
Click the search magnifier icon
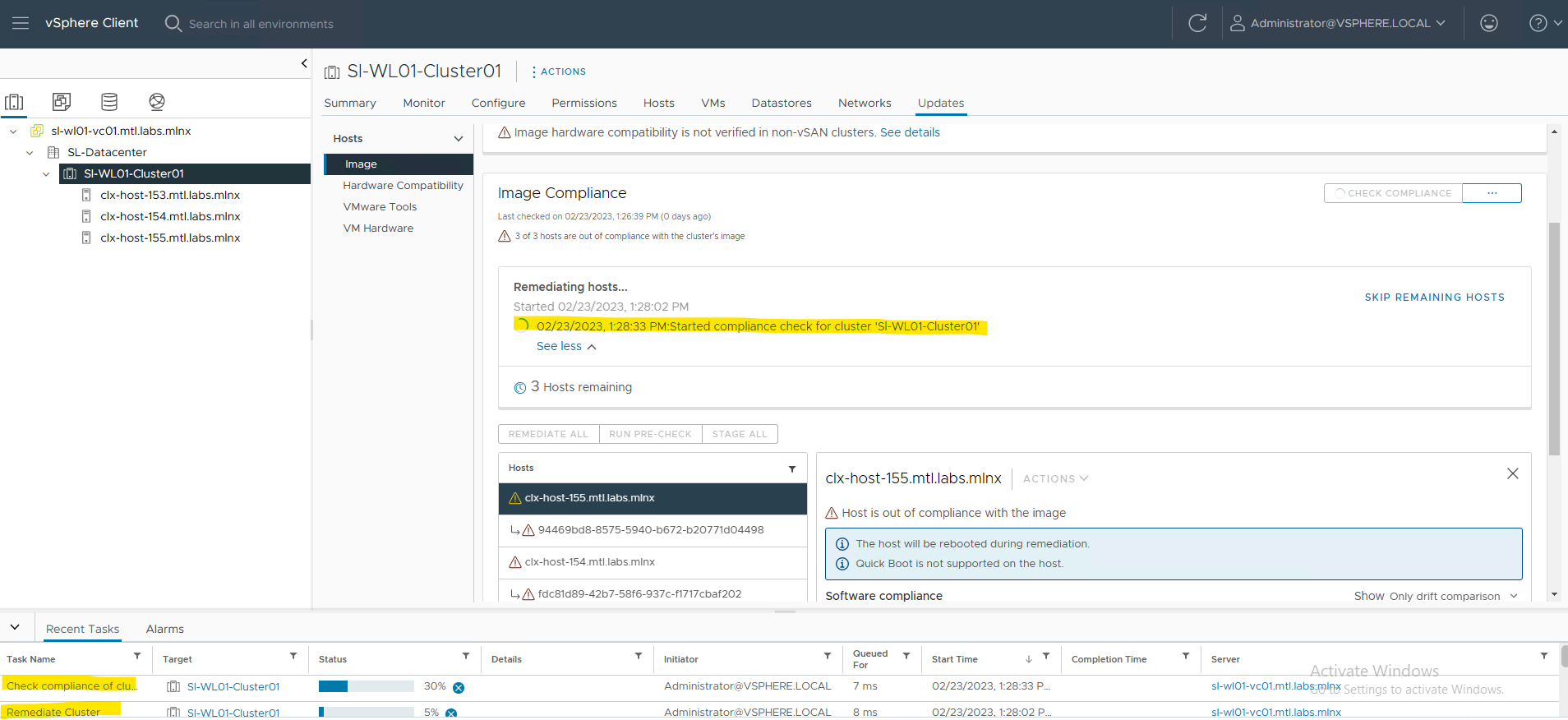pyautogui.click(x=173, y=23)
